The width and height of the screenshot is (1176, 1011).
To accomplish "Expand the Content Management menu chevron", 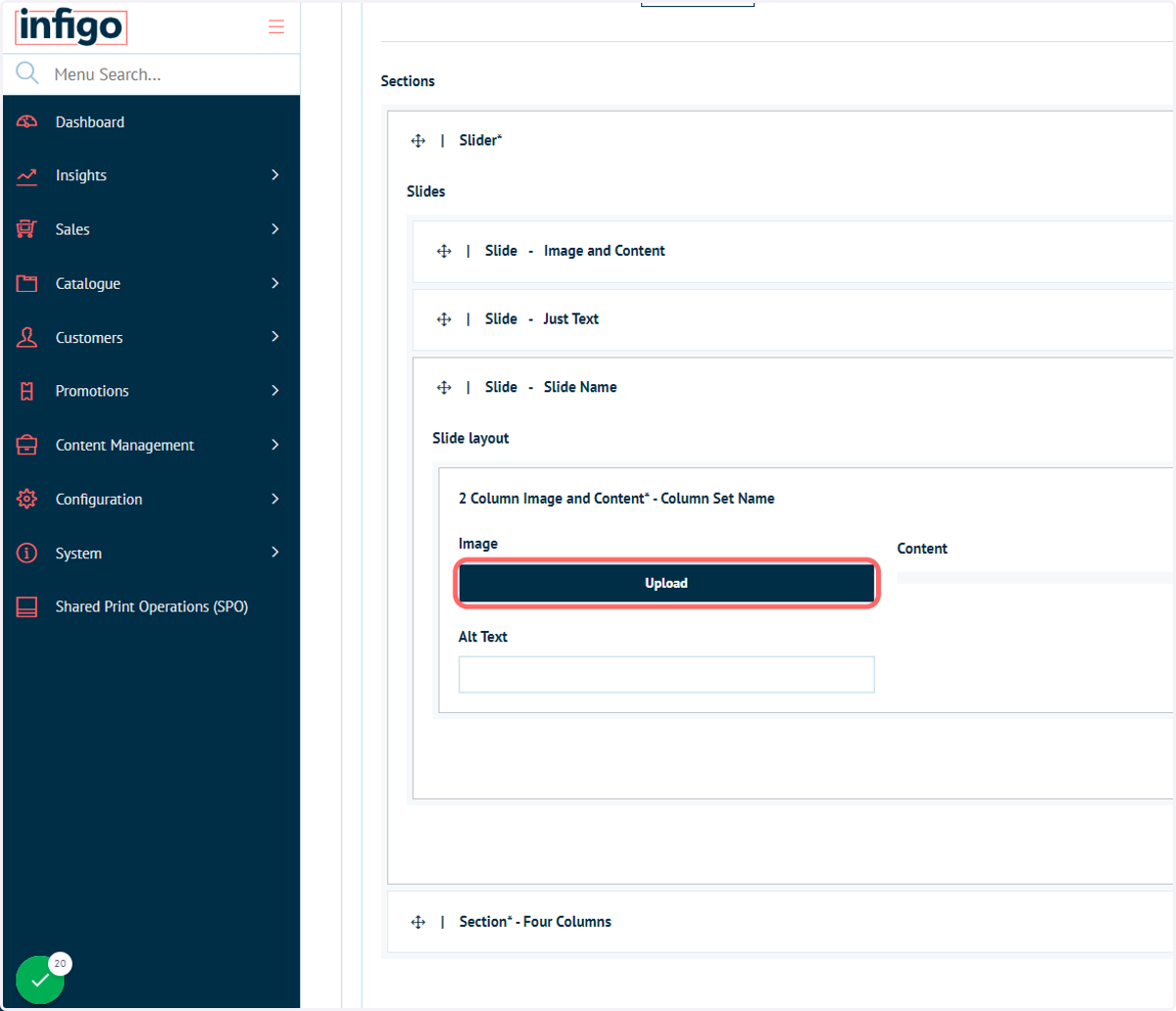I will point(275,444).
